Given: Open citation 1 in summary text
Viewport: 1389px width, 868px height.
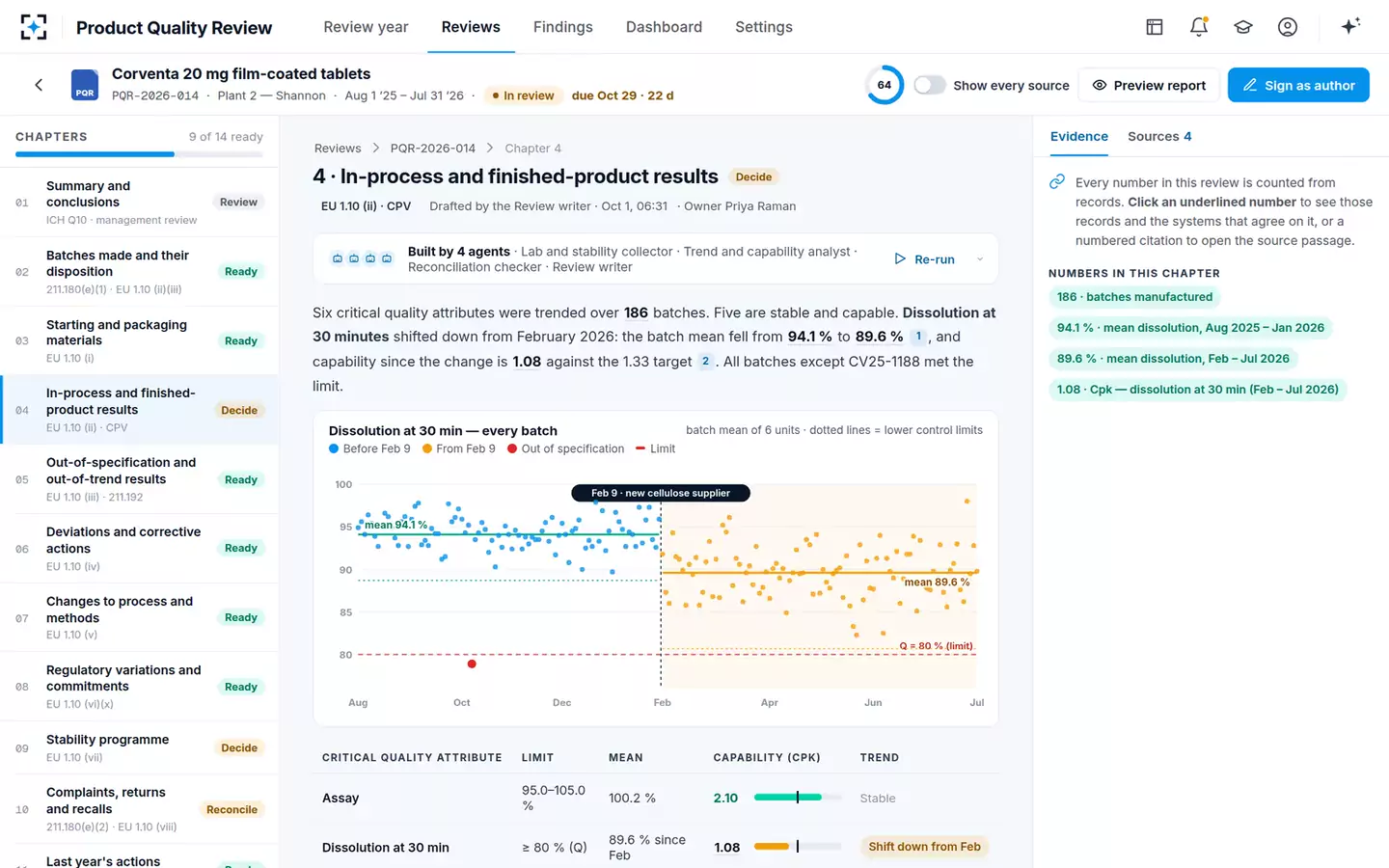Looking at the screenshot, I should (918, 337).
